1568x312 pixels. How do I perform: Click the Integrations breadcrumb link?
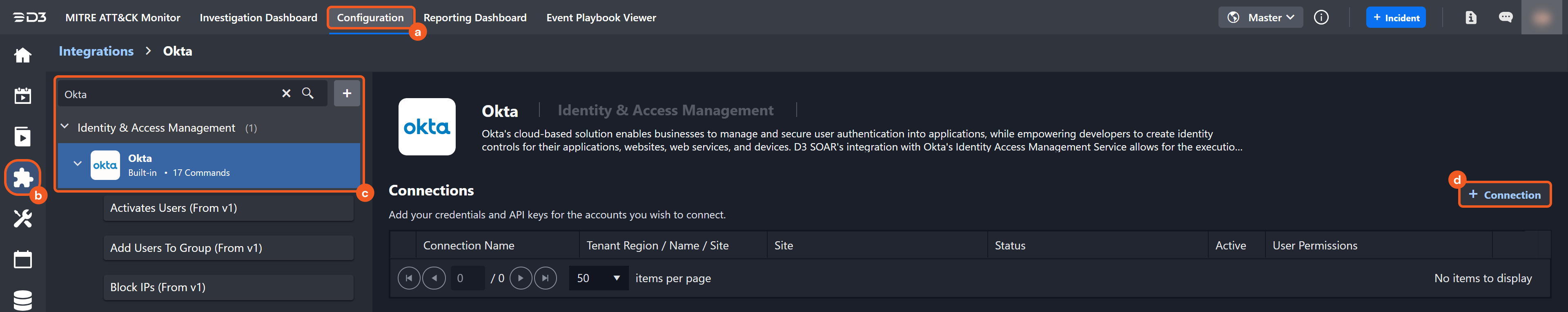(96, 51)
